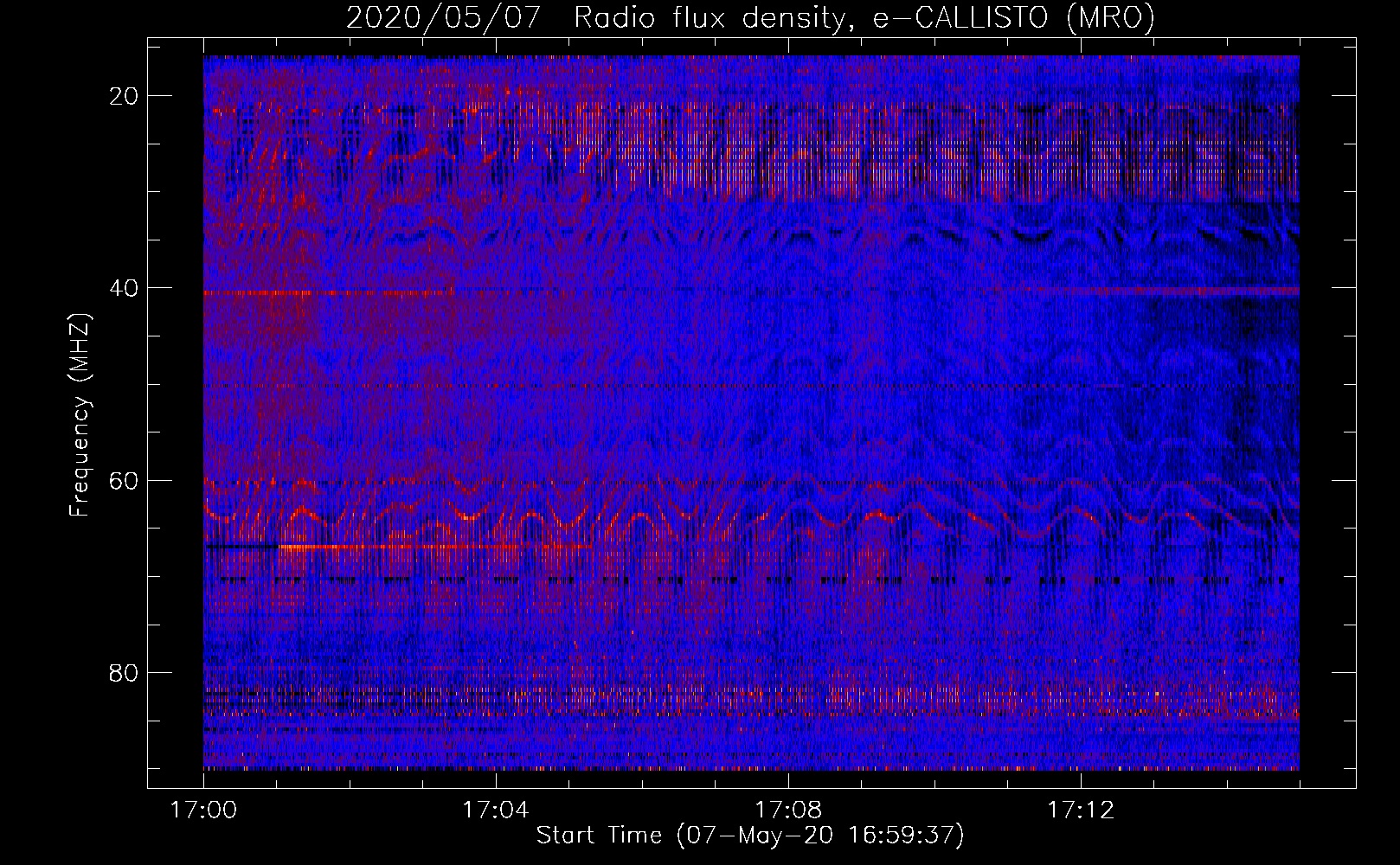This screenshot has height=865, width=1400.
Task: Click the 'Start Time (07-May-20 16:59:37)' label
Action: click(x=750, y=836)
